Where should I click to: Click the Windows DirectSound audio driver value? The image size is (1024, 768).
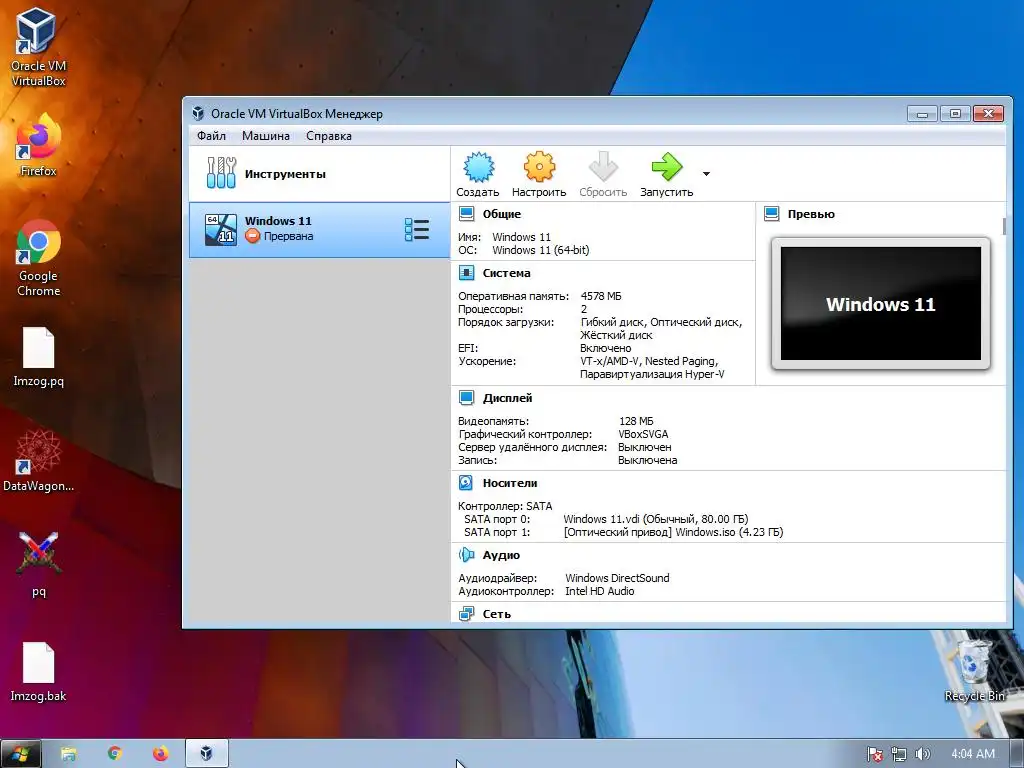pos(617,578)
